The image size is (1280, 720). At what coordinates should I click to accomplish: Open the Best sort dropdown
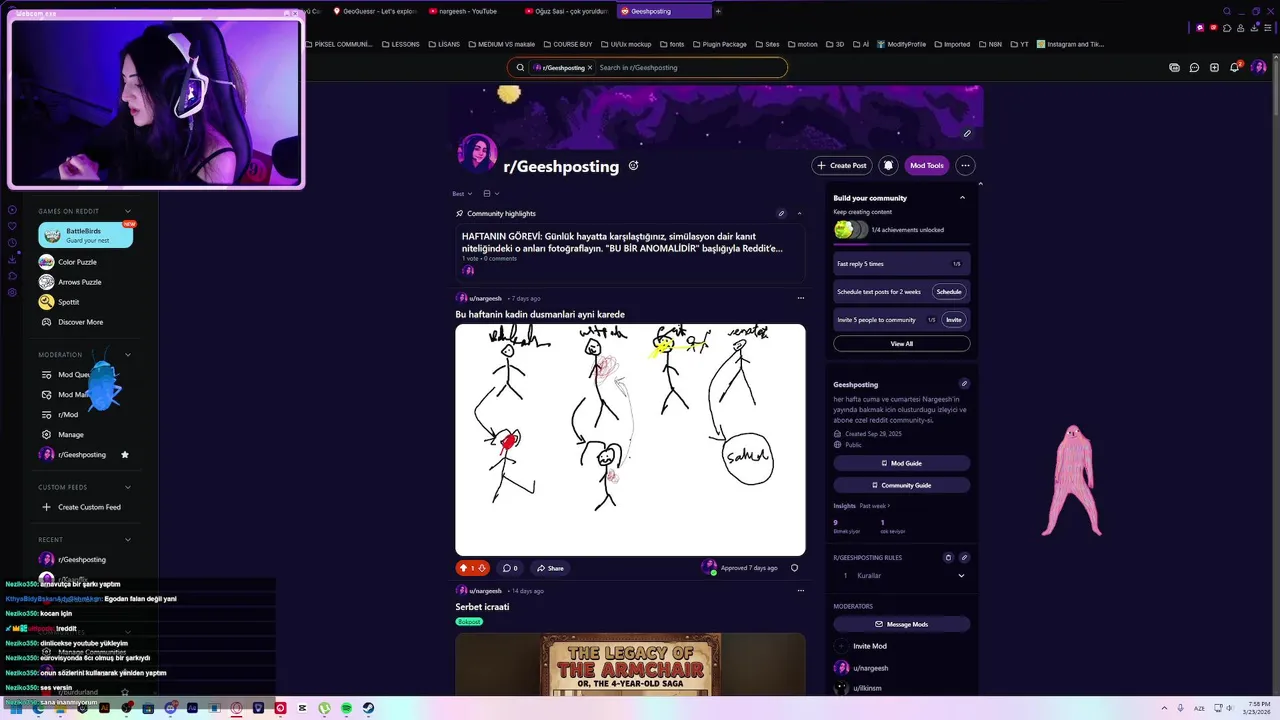tap(462, 193)
